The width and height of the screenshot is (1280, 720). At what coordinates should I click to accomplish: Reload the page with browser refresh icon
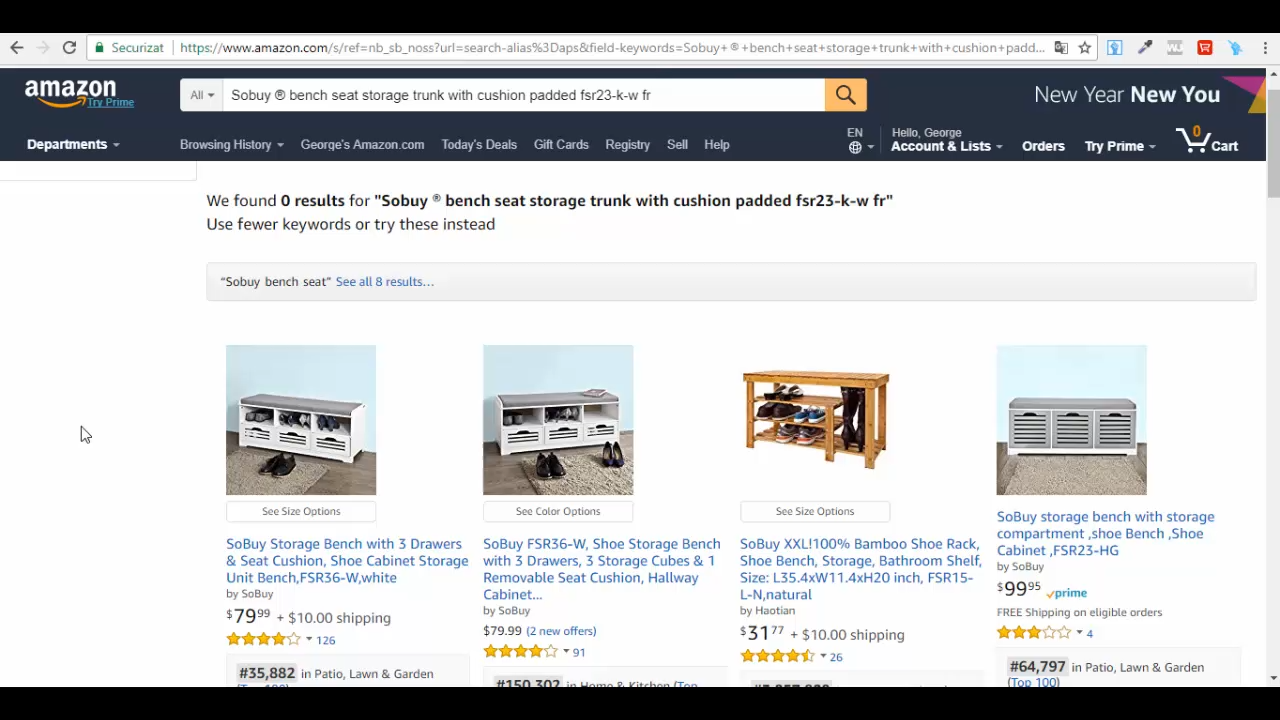(69, 47)
